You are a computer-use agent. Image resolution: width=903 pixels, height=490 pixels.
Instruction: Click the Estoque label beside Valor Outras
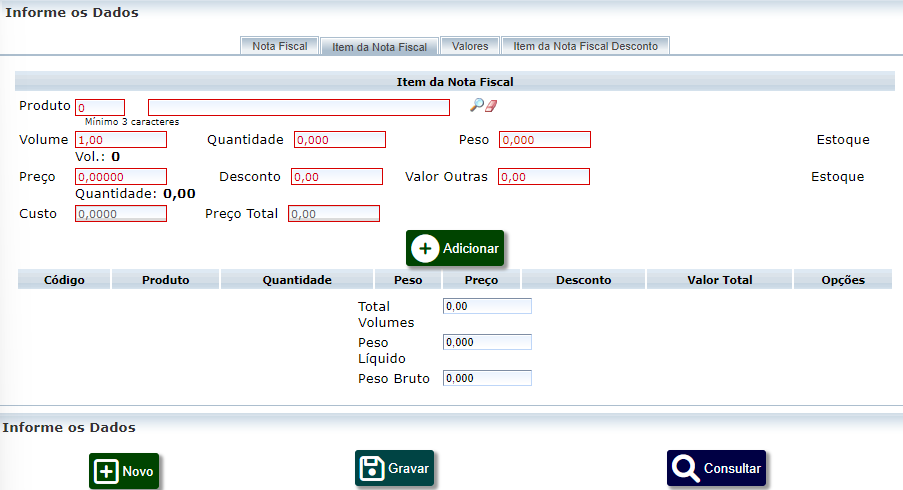pos(837,176)
